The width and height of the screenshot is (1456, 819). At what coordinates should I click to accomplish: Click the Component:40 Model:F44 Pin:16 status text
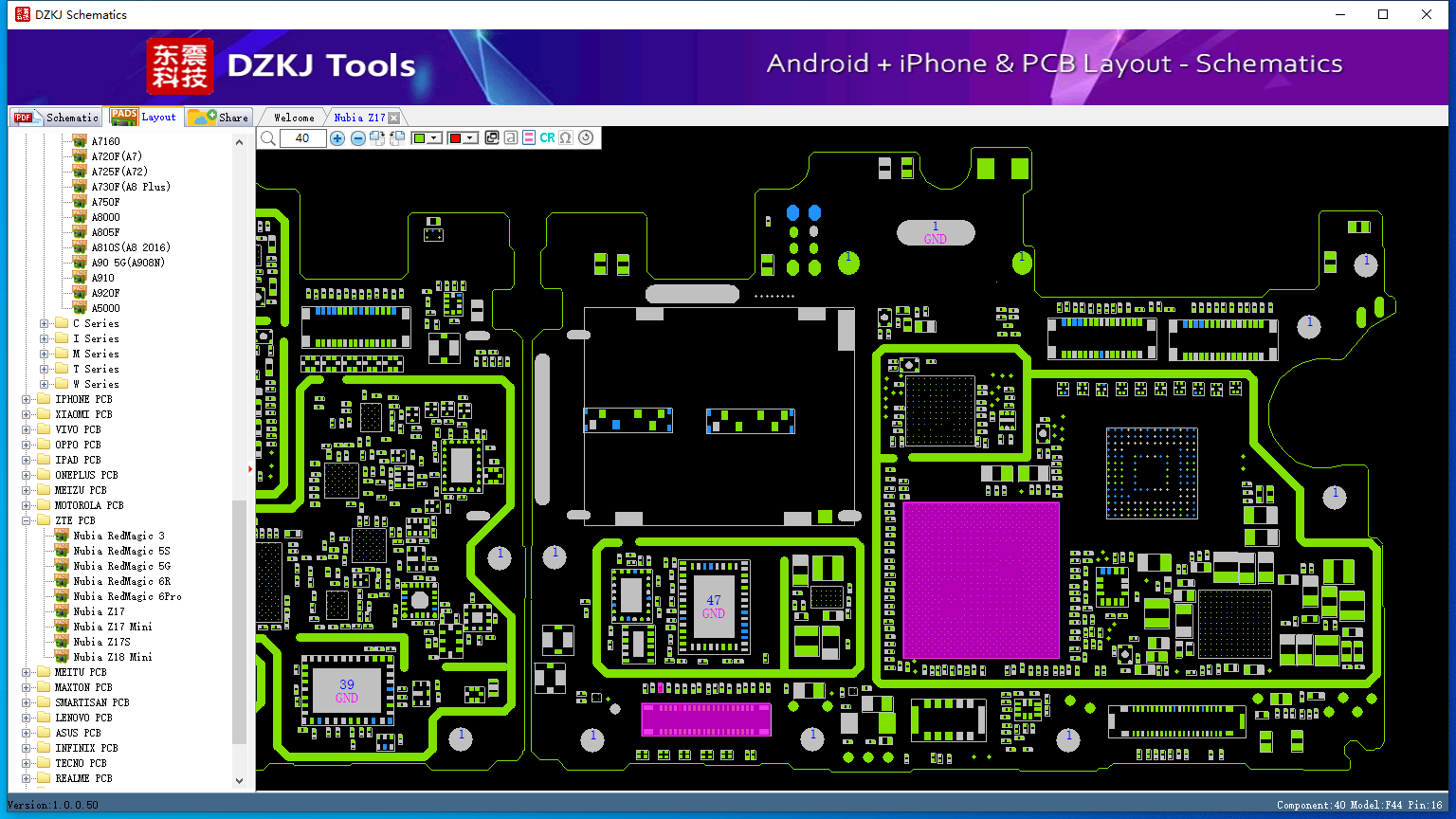1359,805
